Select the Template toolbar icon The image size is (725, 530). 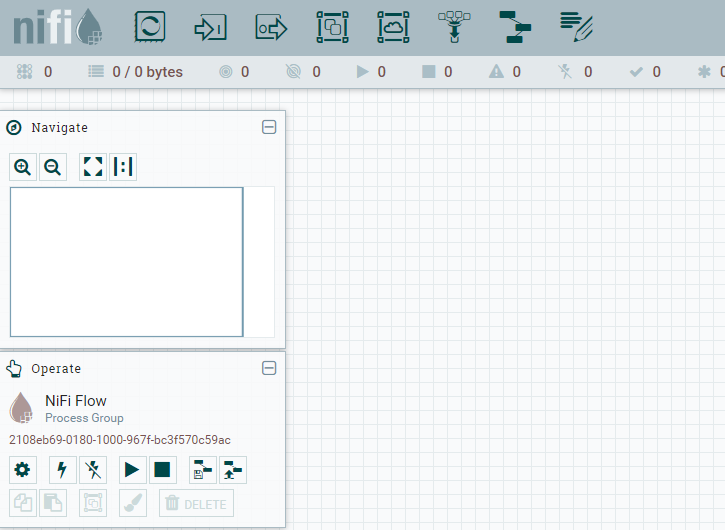pos(515,27)
